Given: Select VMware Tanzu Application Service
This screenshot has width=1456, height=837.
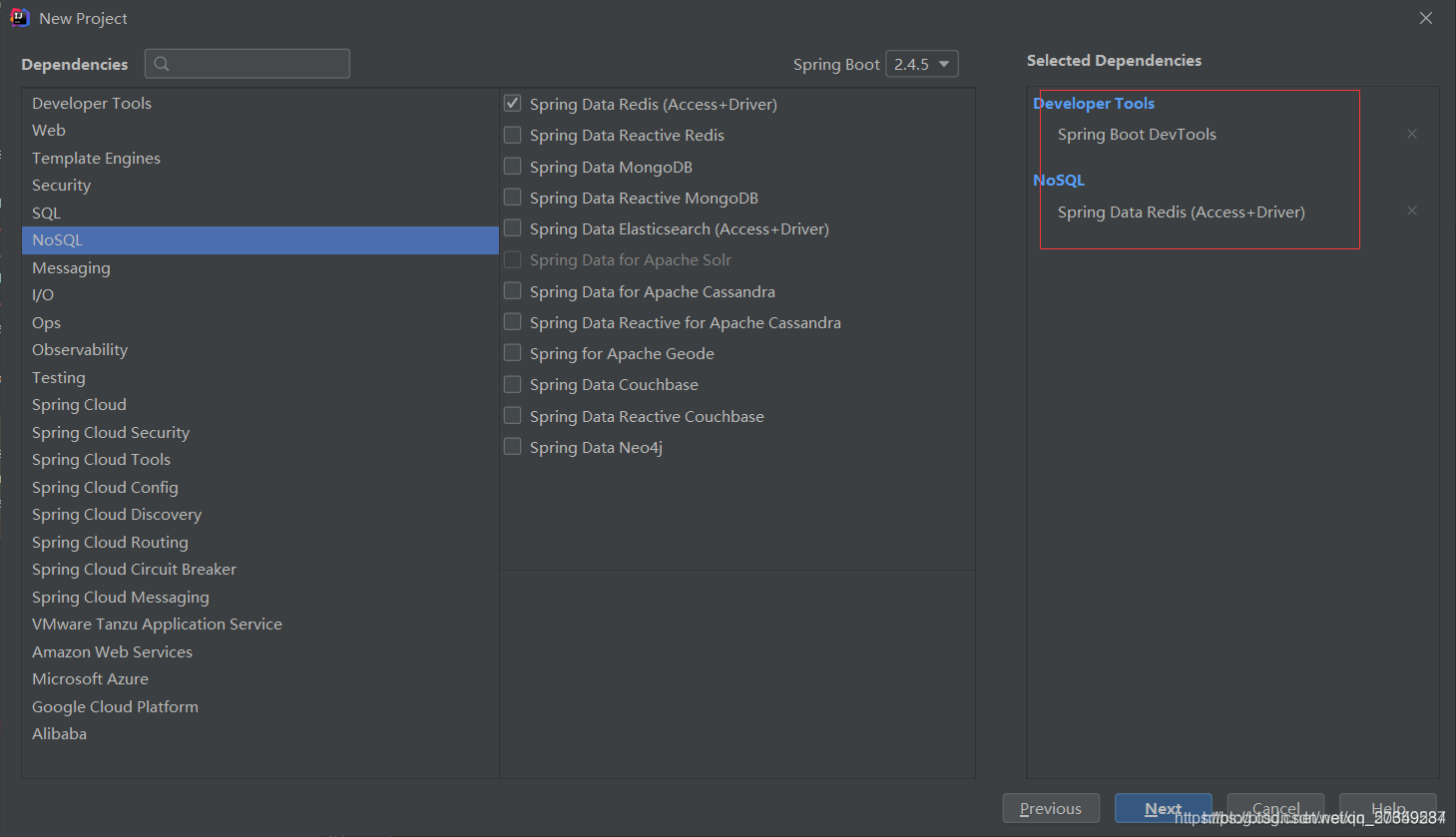Looking at the screenshot, I should pos(259,624).
